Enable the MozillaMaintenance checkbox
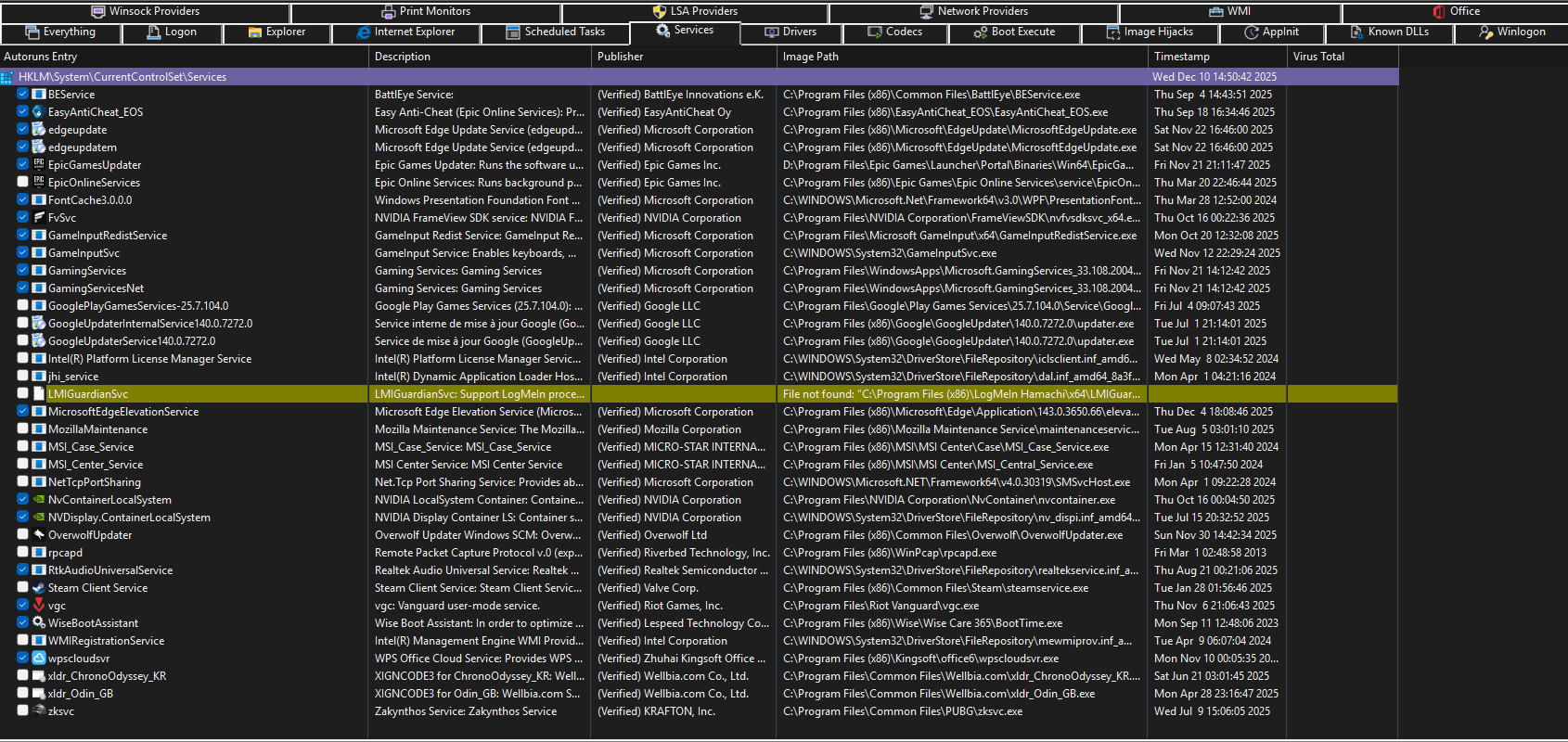 click(22, 429)
